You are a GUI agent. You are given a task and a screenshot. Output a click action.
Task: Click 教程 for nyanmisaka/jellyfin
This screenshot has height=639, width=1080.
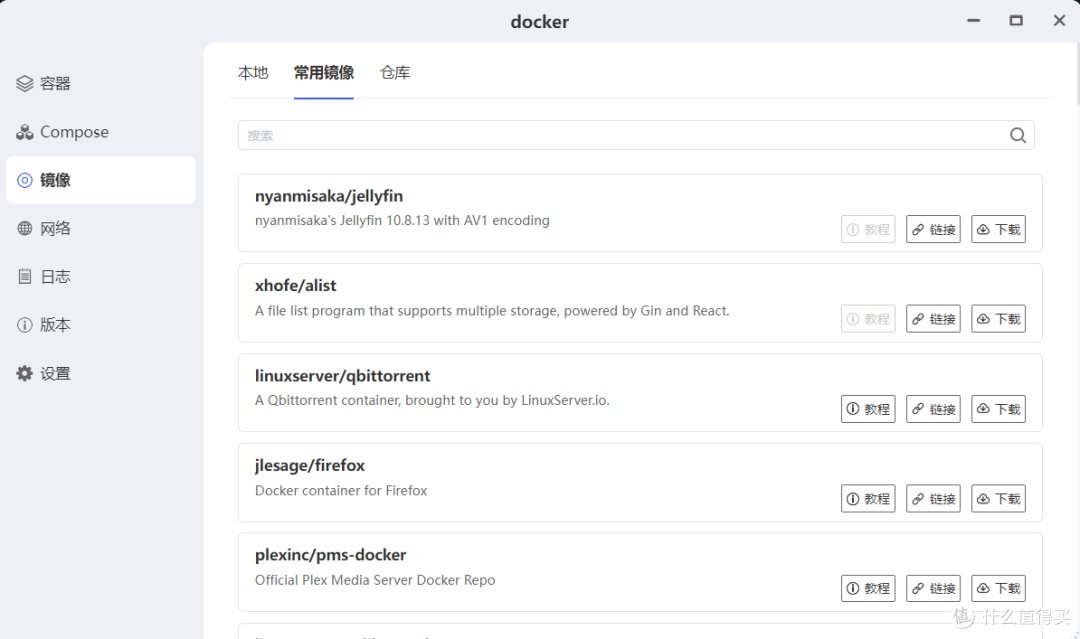click(868, 229)
